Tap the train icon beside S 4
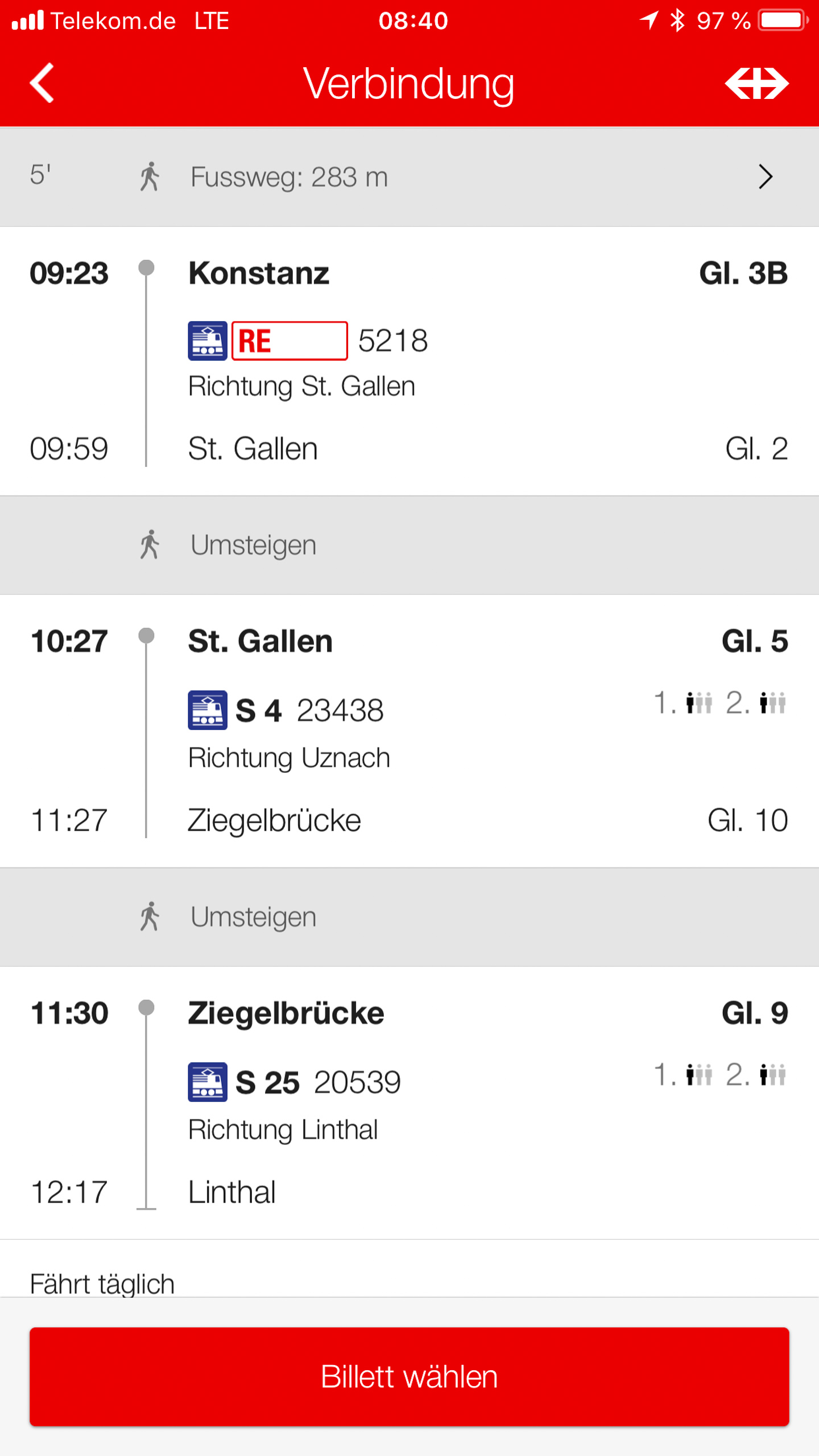This screenshot has width=819, height=1456. [208, 710]
